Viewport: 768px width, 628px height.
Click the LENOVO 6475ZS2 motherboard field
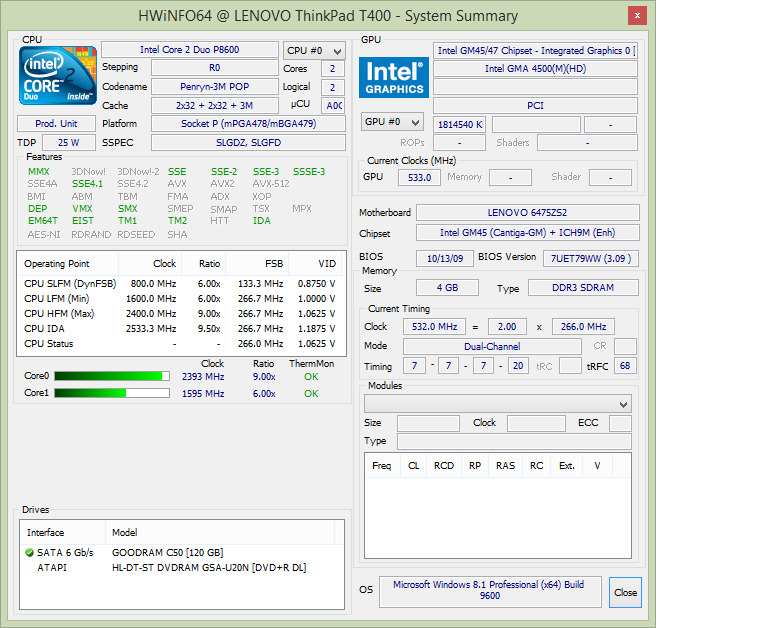(x=528, y=213)
